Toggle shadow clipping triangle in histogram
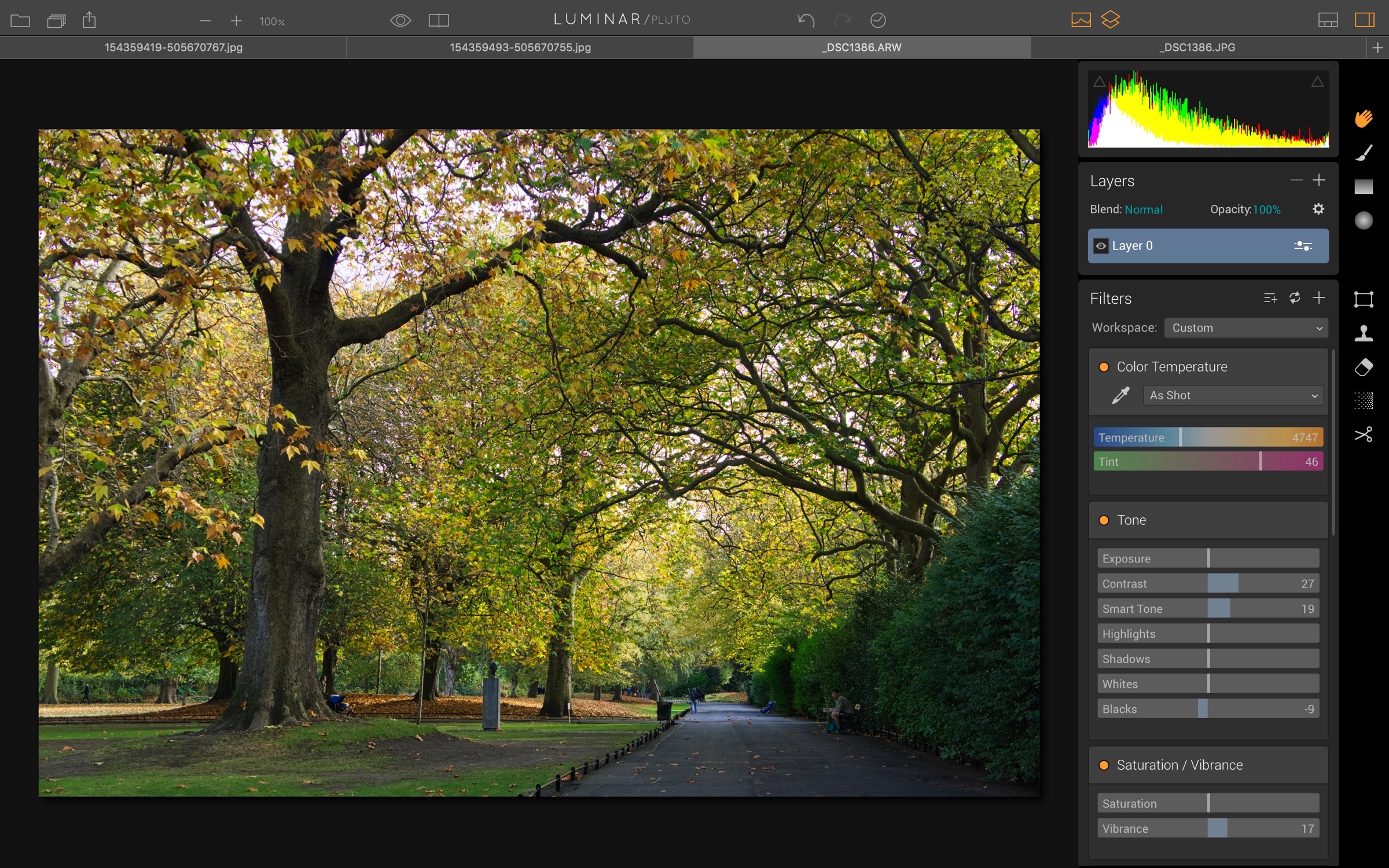The height and width of the screenshot is (868, 1389). click(1099, 82)
